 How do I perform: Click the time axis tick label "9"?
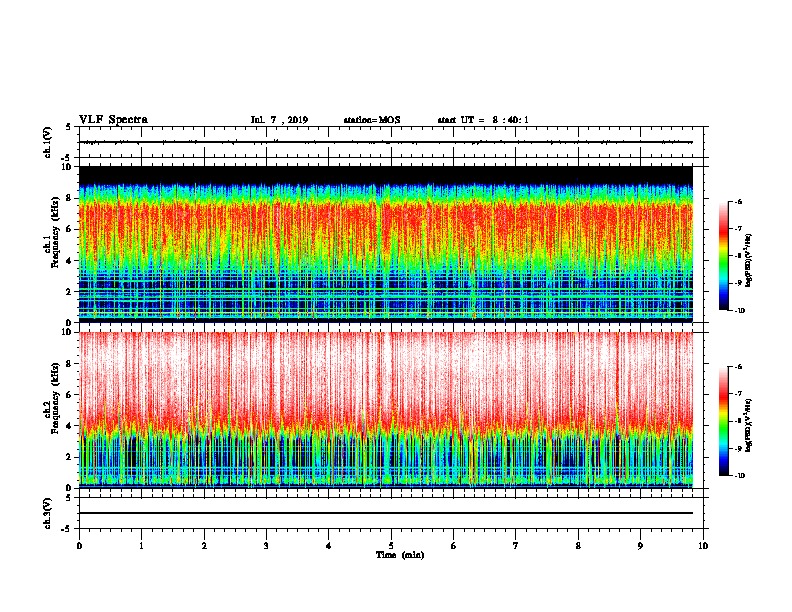[640, 546]
